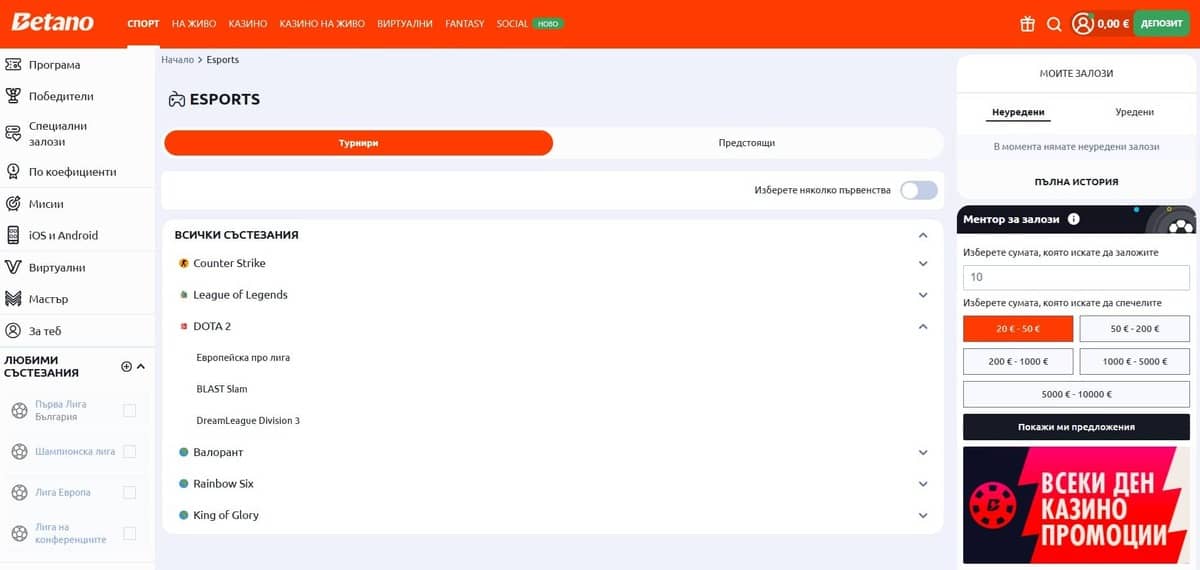Click the DOTA 2 game icon
Viewport: 1200px width, 570px height.
pyautogui.click(x=184, y=327)
